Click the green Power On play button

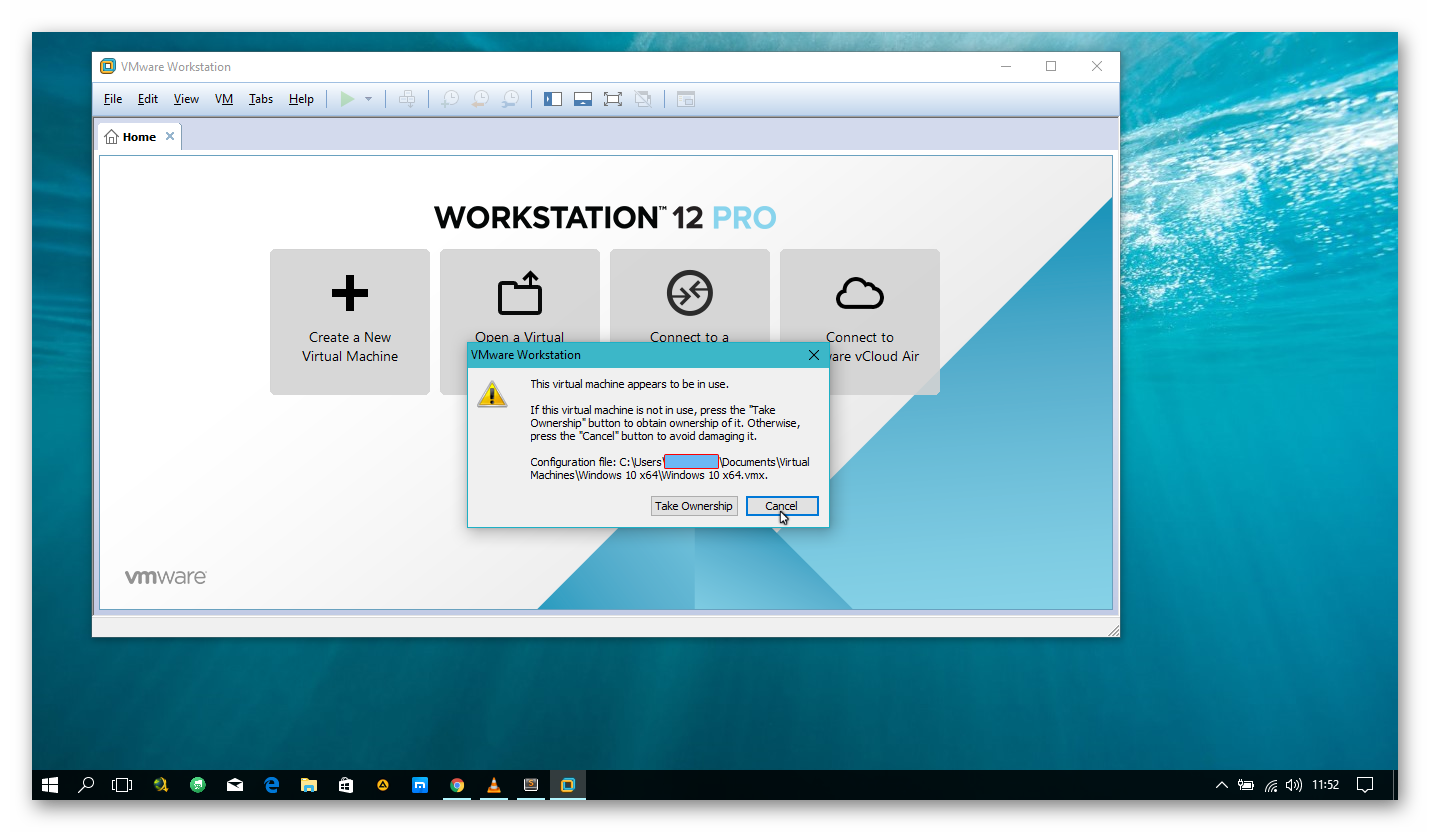point(347,99)
